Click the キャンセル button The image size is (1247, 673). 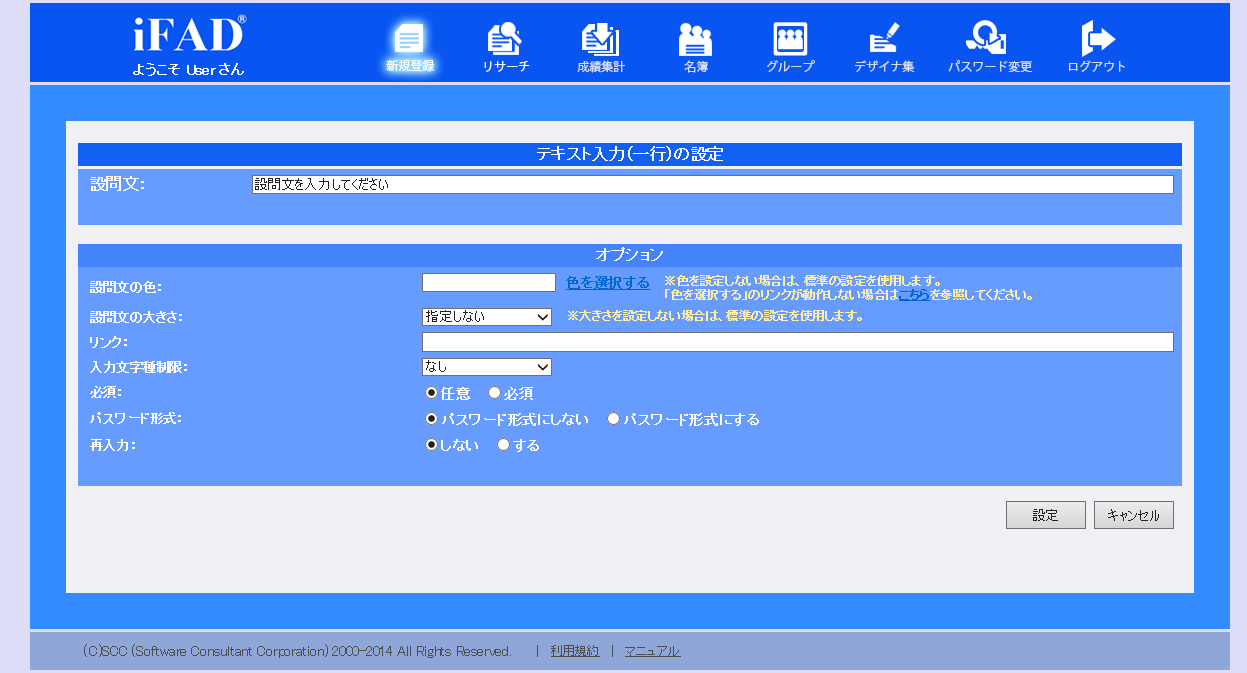point(1134,515)
